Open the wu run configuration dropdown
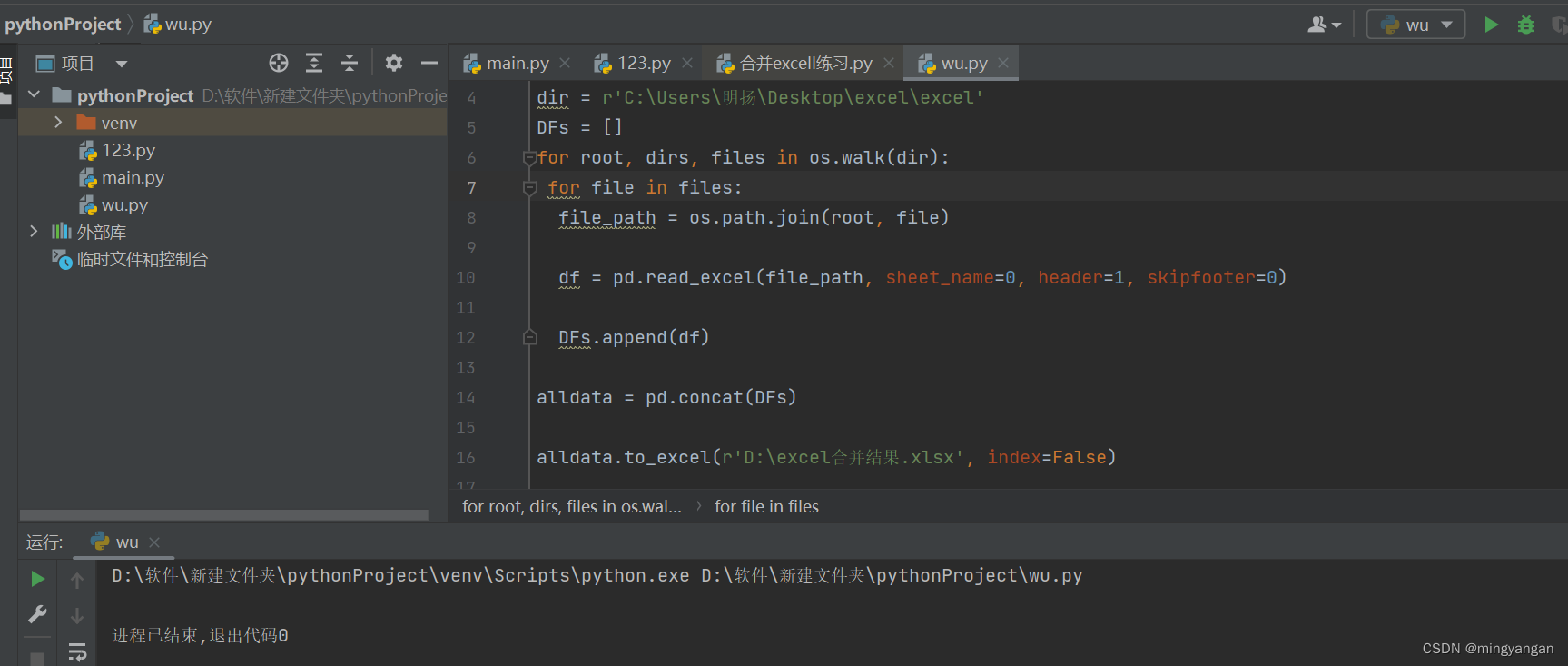Screen dimensions: 1568x666 tap(1416, 25)
